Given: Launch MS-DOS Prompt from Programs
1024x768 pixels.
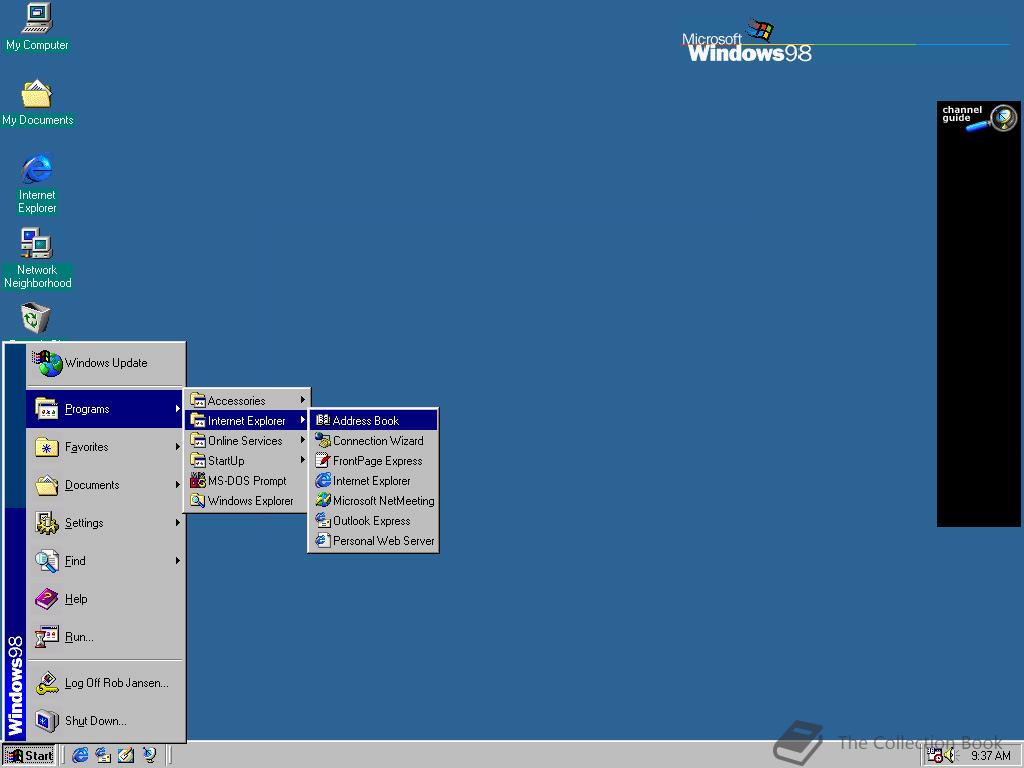Looking at the screenshot, I should point(248,481).
